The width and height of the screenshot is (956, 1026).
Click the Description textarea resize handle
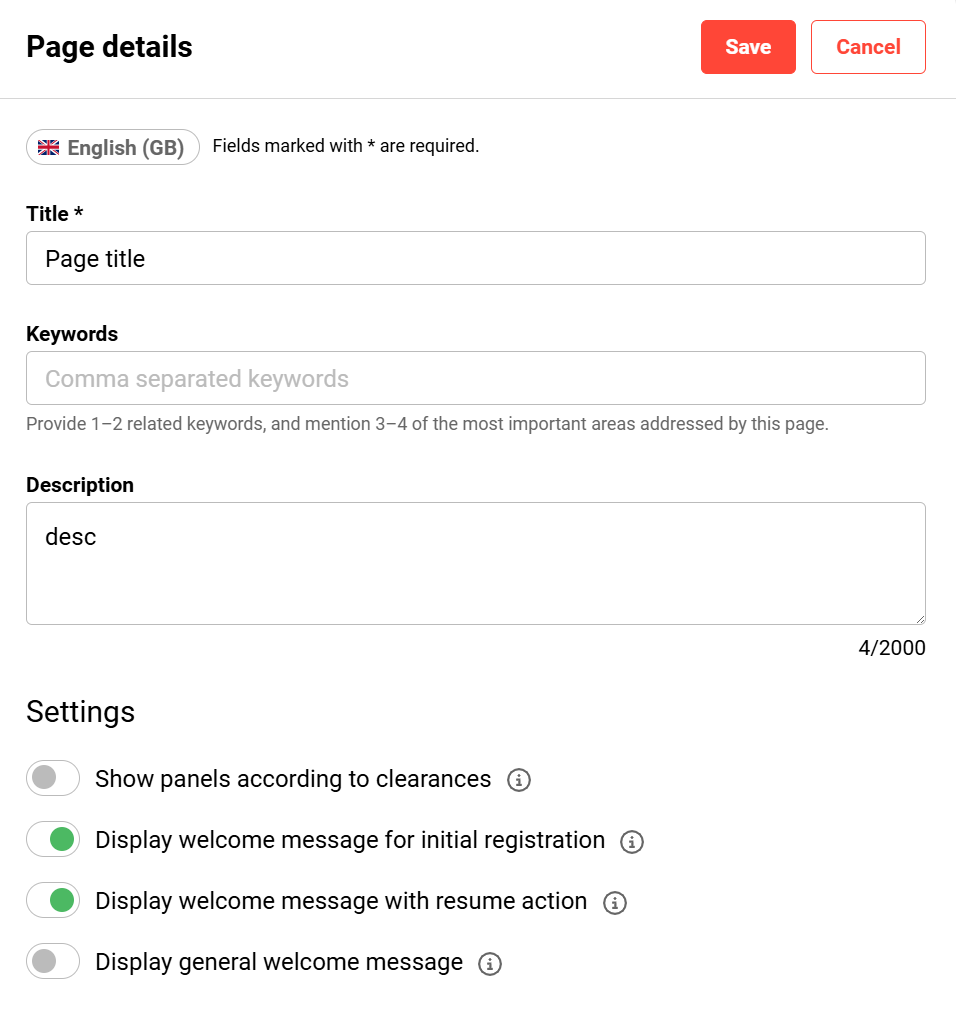919,618
